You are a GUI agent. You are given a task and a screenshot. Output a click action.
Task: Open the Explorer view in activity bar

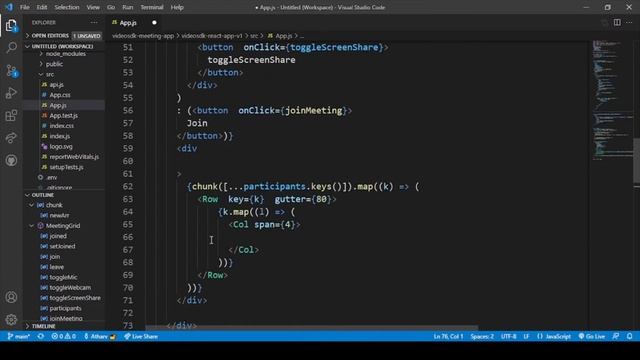click(11, 26)
